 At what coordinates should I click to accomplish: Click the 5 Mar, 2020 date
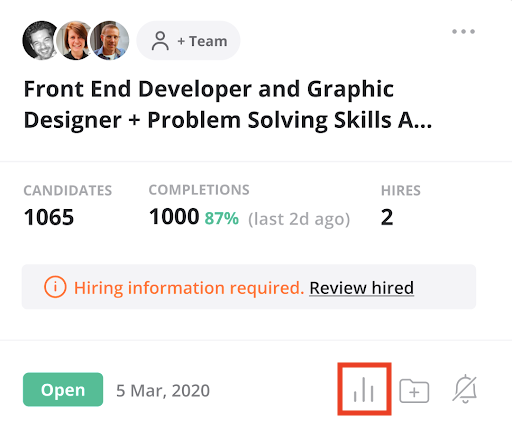163,391
